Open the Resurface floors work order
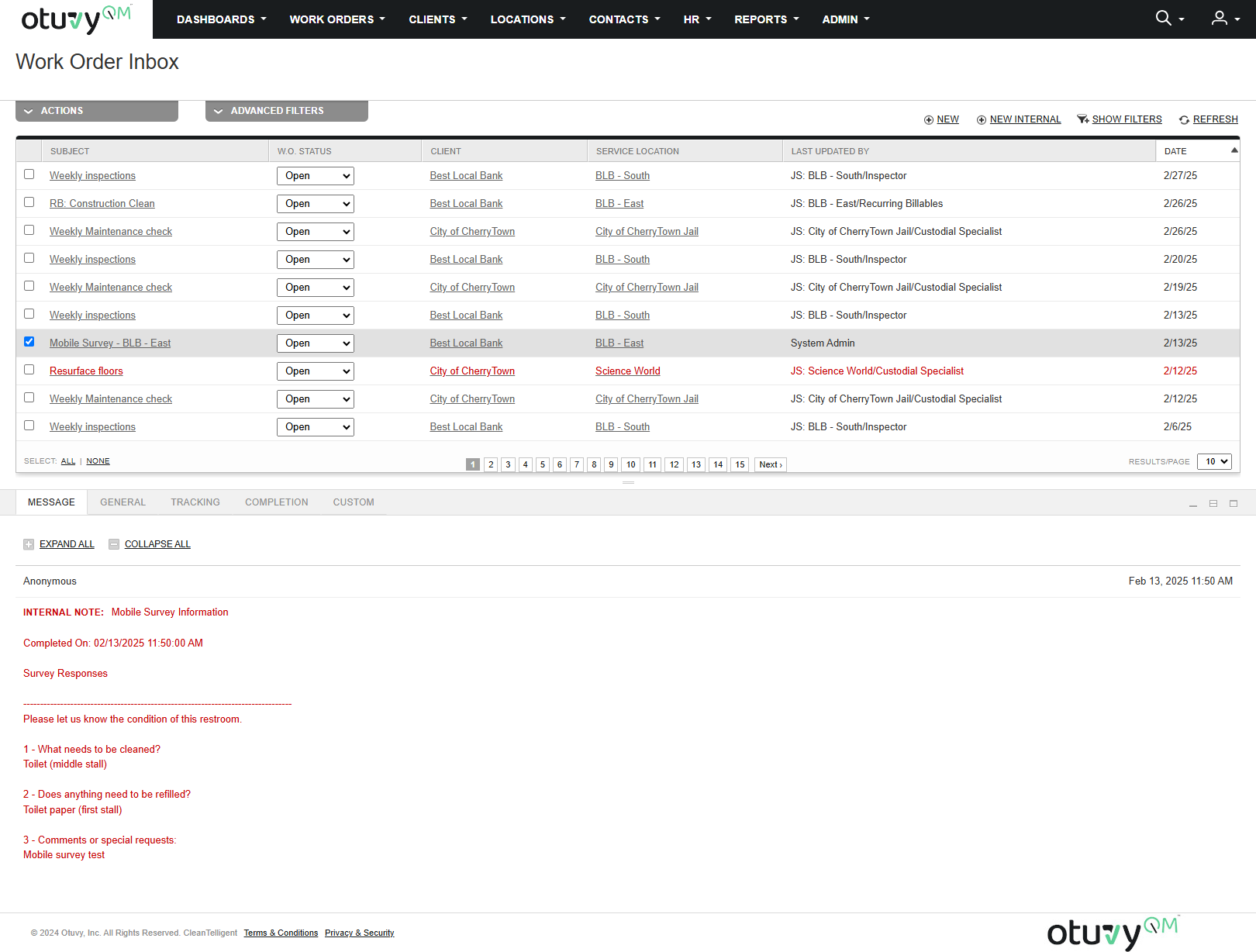Screen dimensions: 1256x952 click(x=86, y=371)
